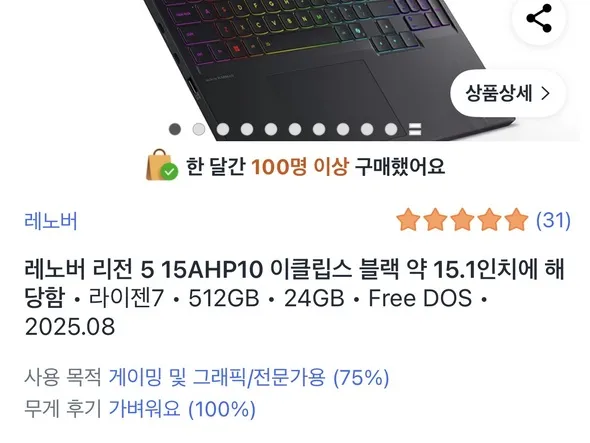Image resolution: width=590 pixels, height=443 pixels.
Task: Open 가벼워요 (100%) weight review link
Action: tap(182, 409)
